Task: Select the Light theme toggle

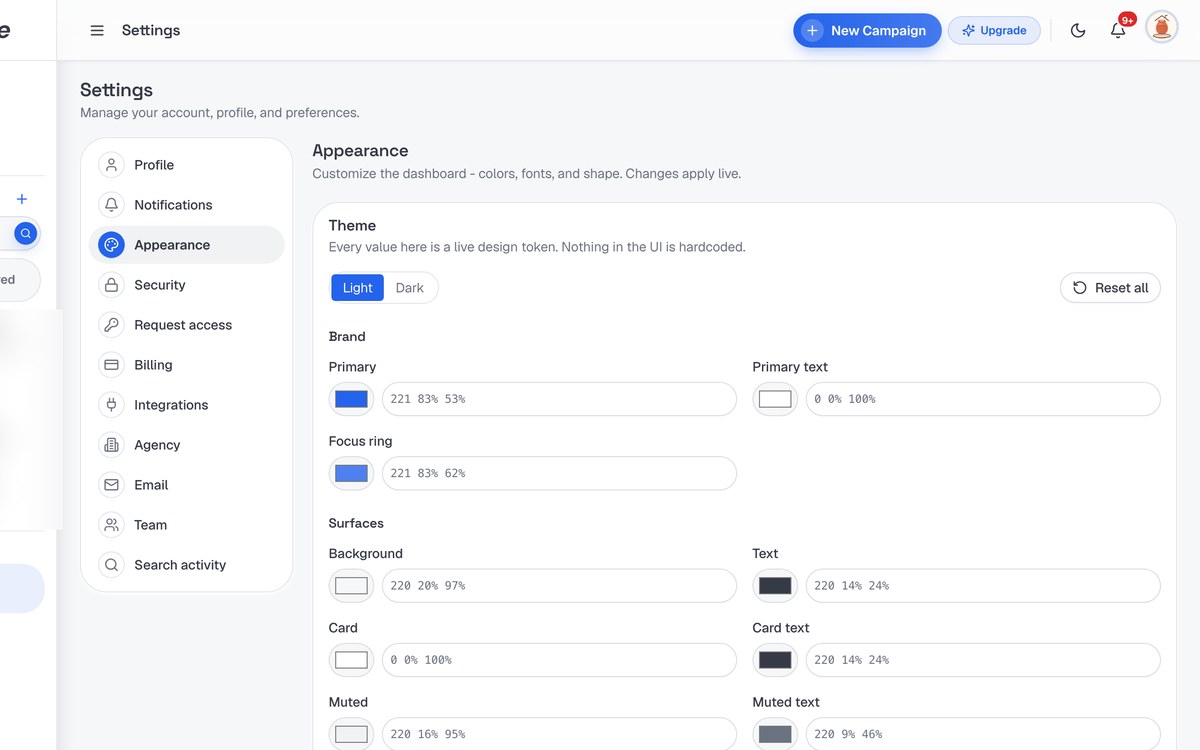Action: tap(357, 288)
